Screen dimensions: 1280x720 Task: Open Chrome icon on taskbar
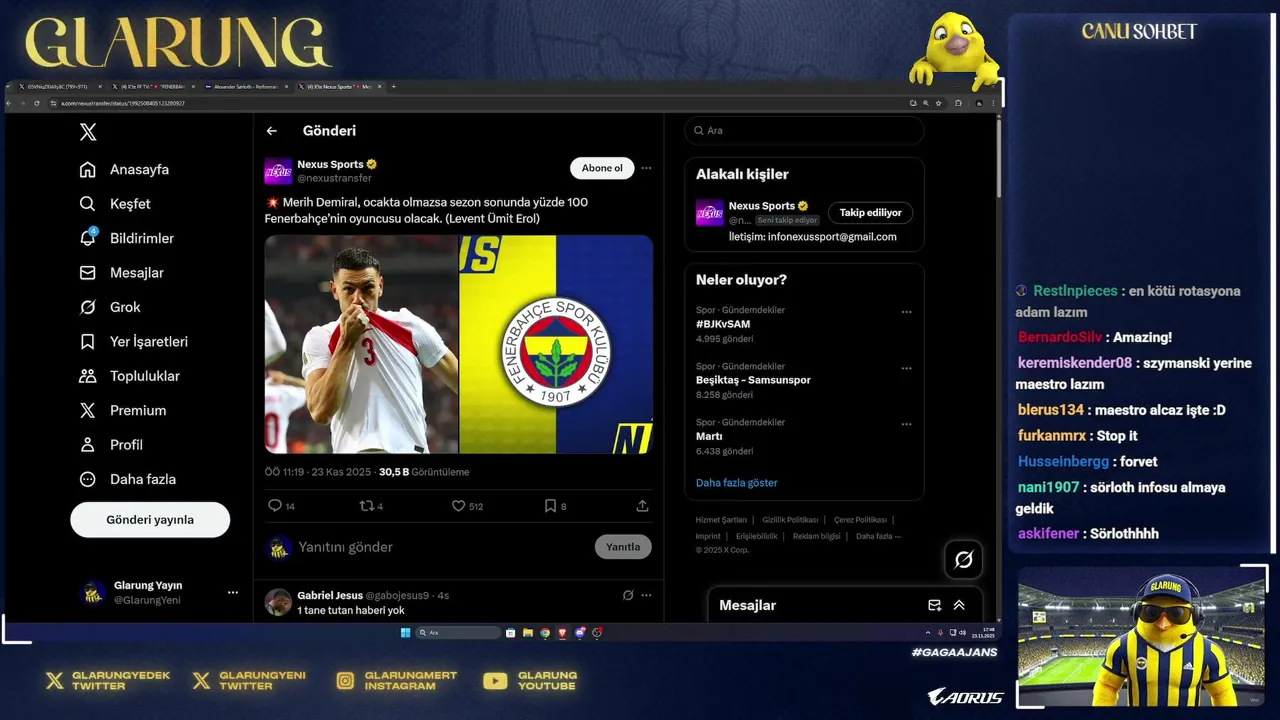545,633
